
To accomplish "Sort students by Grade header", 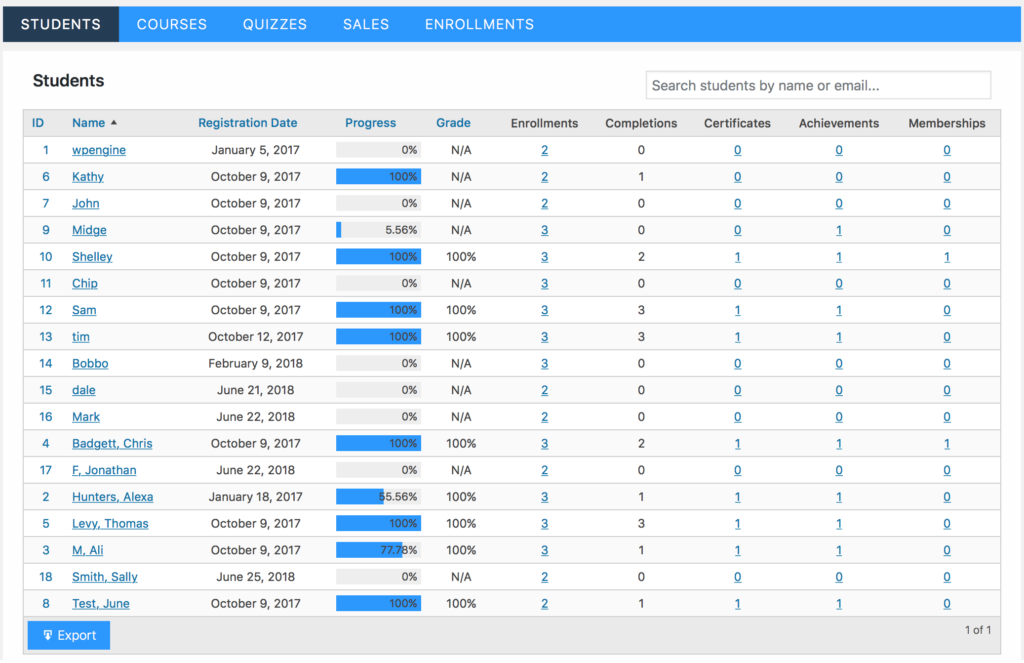I will point(453,123).
